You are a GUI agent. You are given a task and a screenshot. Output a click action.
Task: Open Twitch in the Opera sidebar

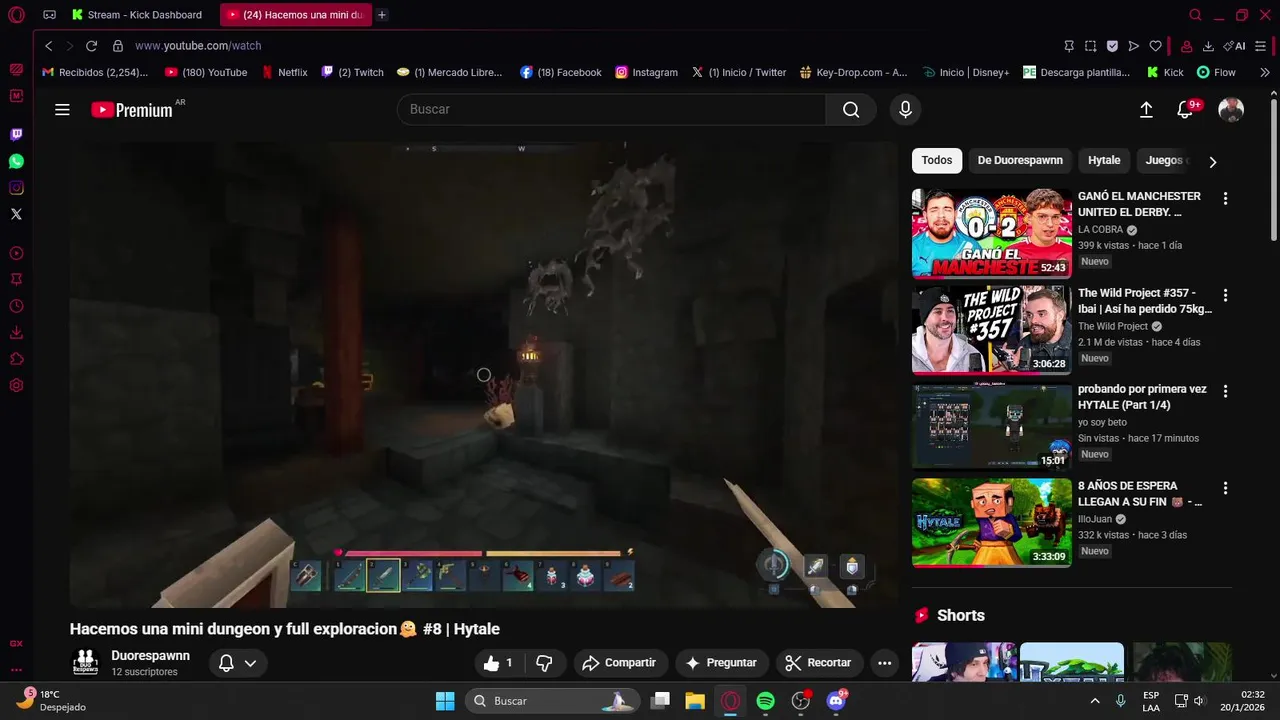point(16,134)
